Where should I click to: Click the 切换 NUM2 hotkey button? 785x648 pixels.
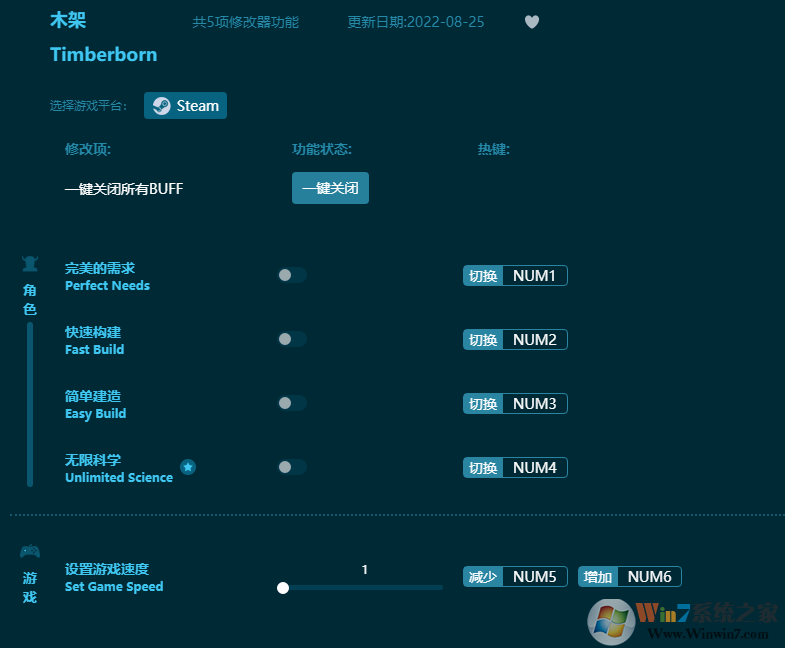[515, 340]
